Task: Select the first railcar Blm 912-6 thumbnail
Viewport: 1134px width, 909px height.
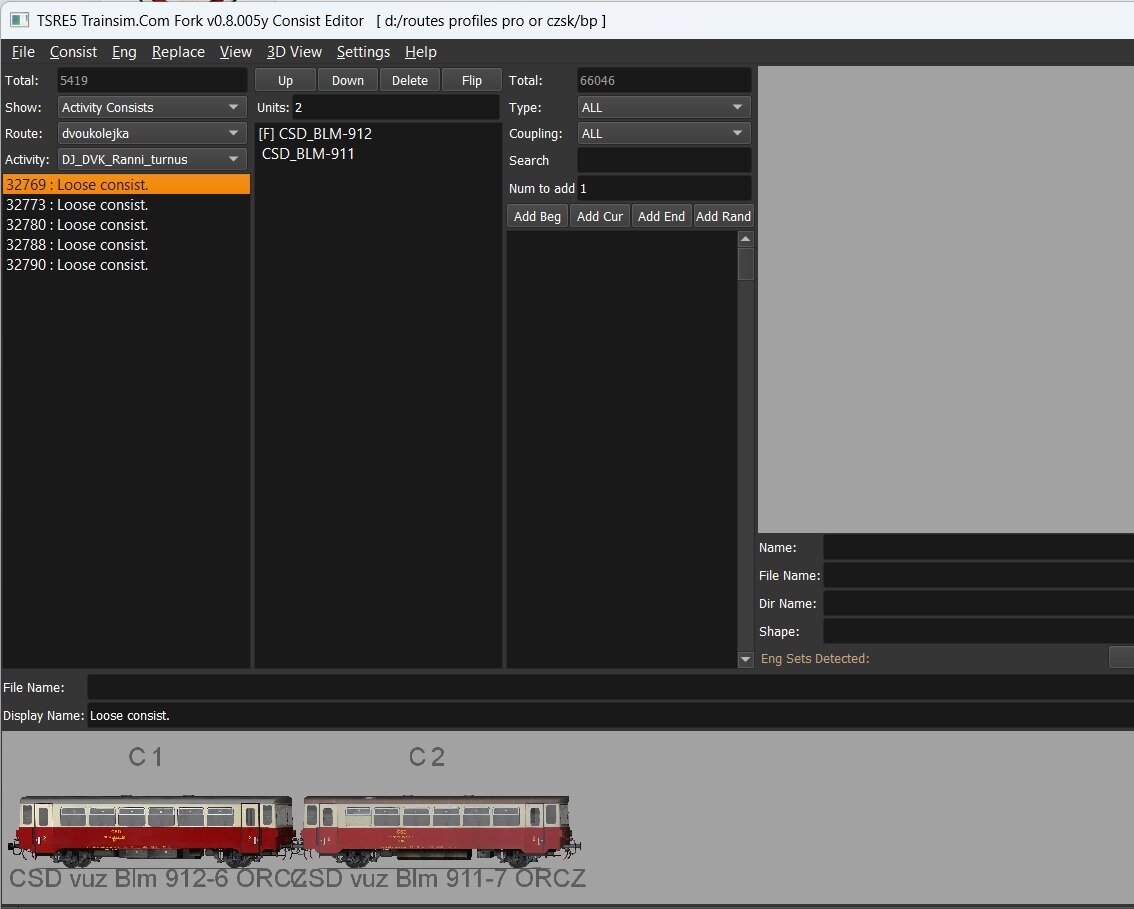Action: click(x=154, y=829)
